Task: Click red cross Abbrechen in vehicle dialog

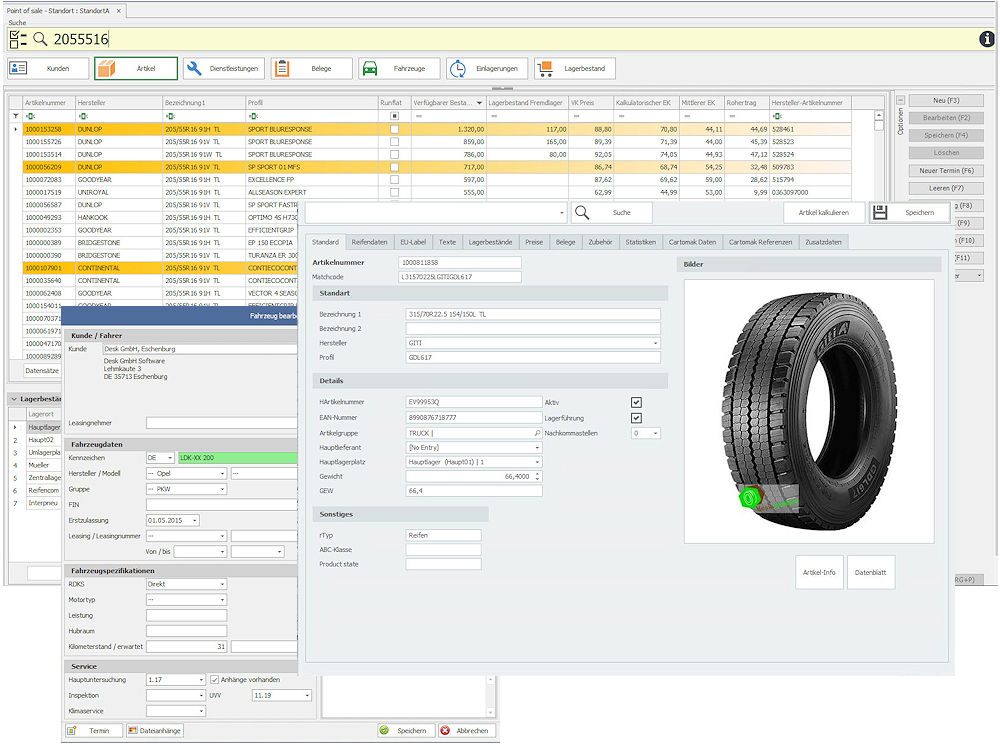Action: coord(445,730)
